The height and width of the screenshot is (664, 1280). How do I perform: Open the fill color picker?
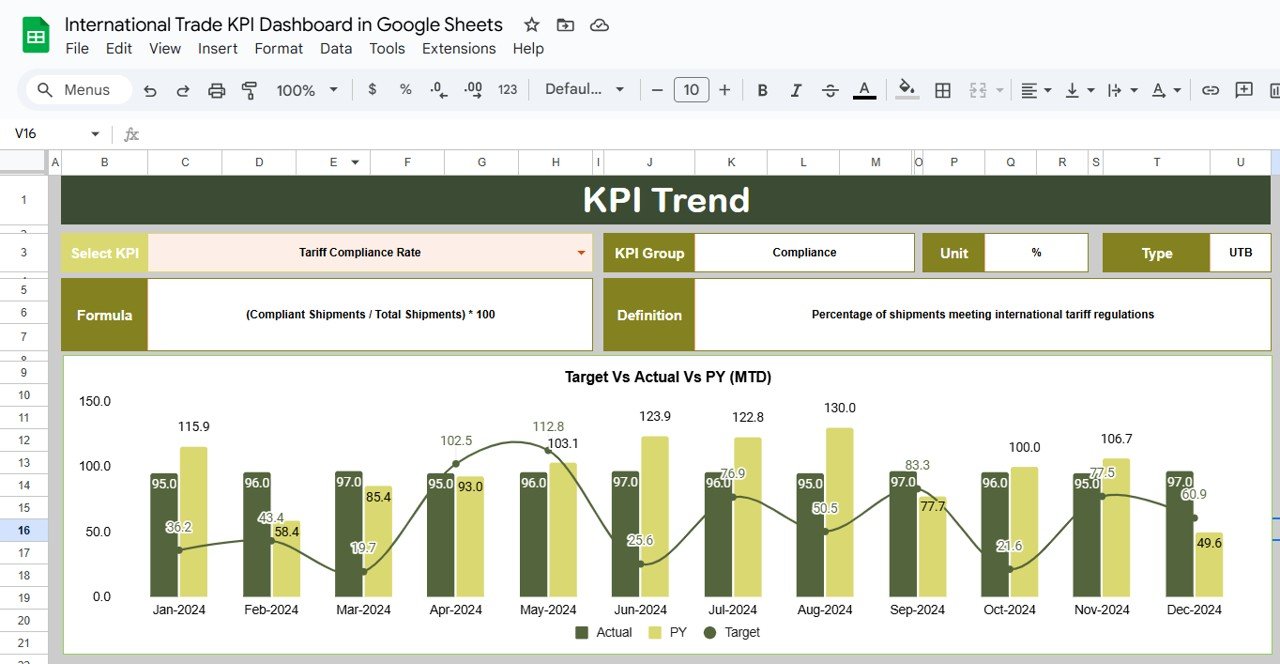(907, 90)
